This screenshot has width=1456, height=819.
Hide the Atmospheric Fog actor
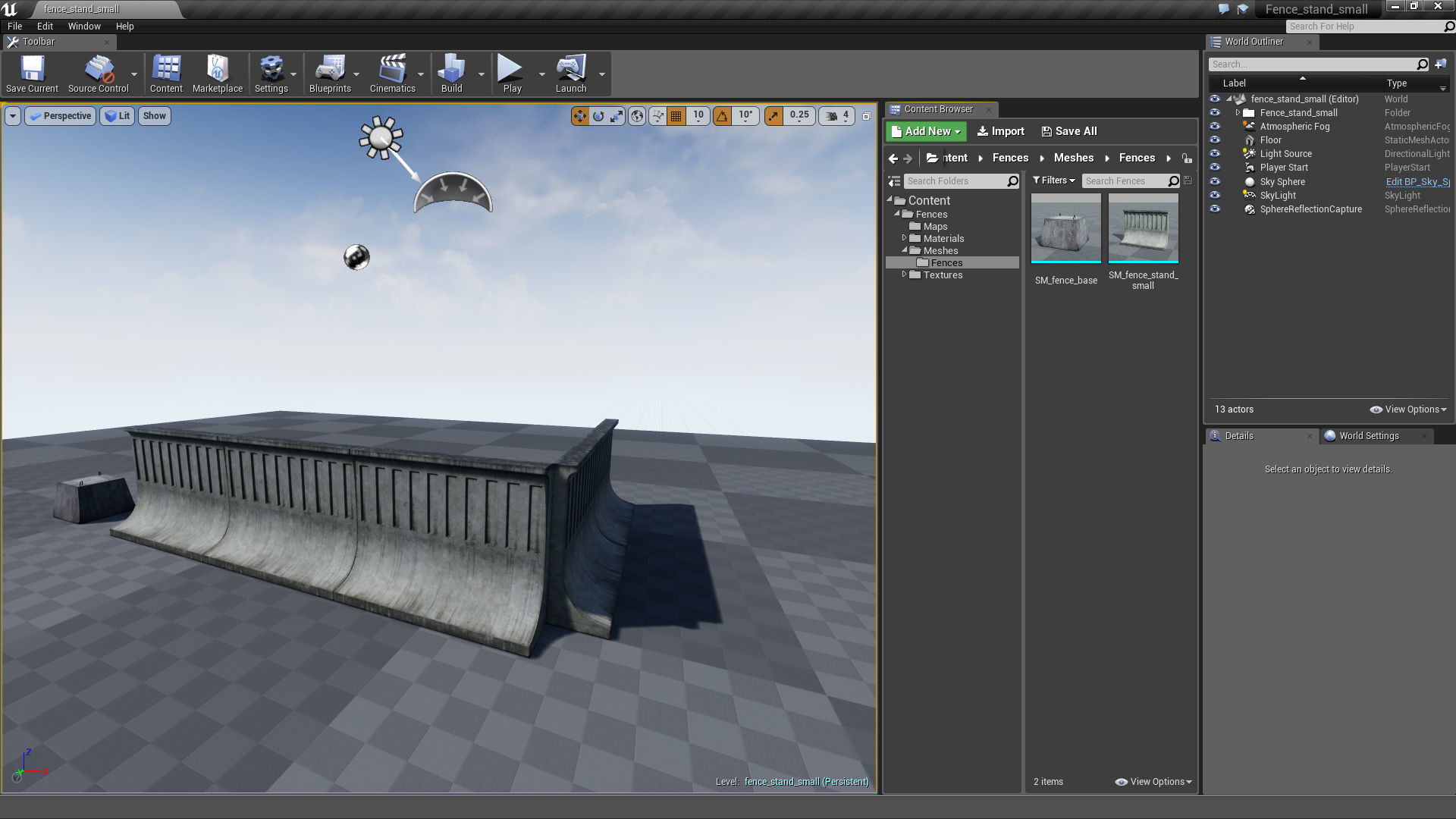[x=1215, y=127]
